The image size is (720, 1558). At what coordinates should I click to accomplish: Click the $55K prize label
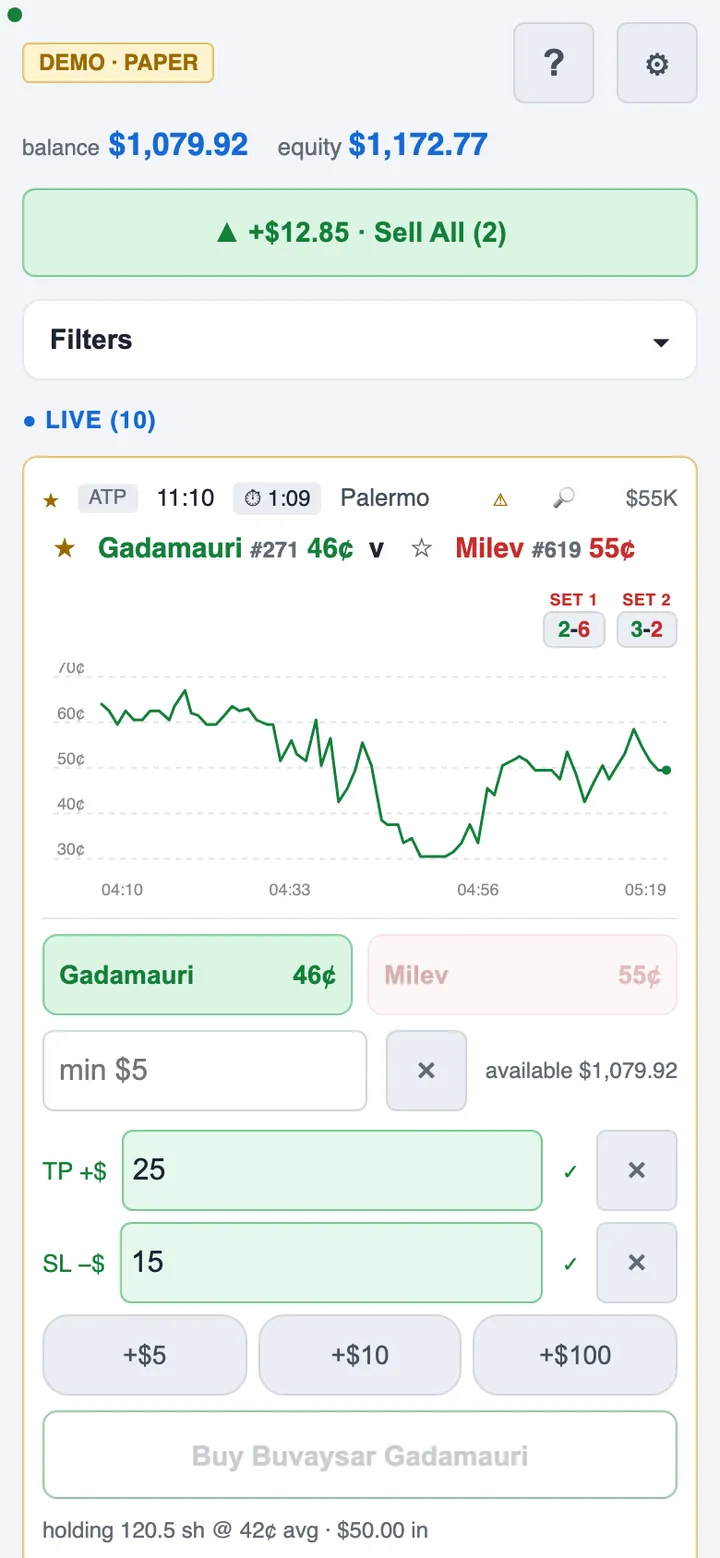pos(651,498)
